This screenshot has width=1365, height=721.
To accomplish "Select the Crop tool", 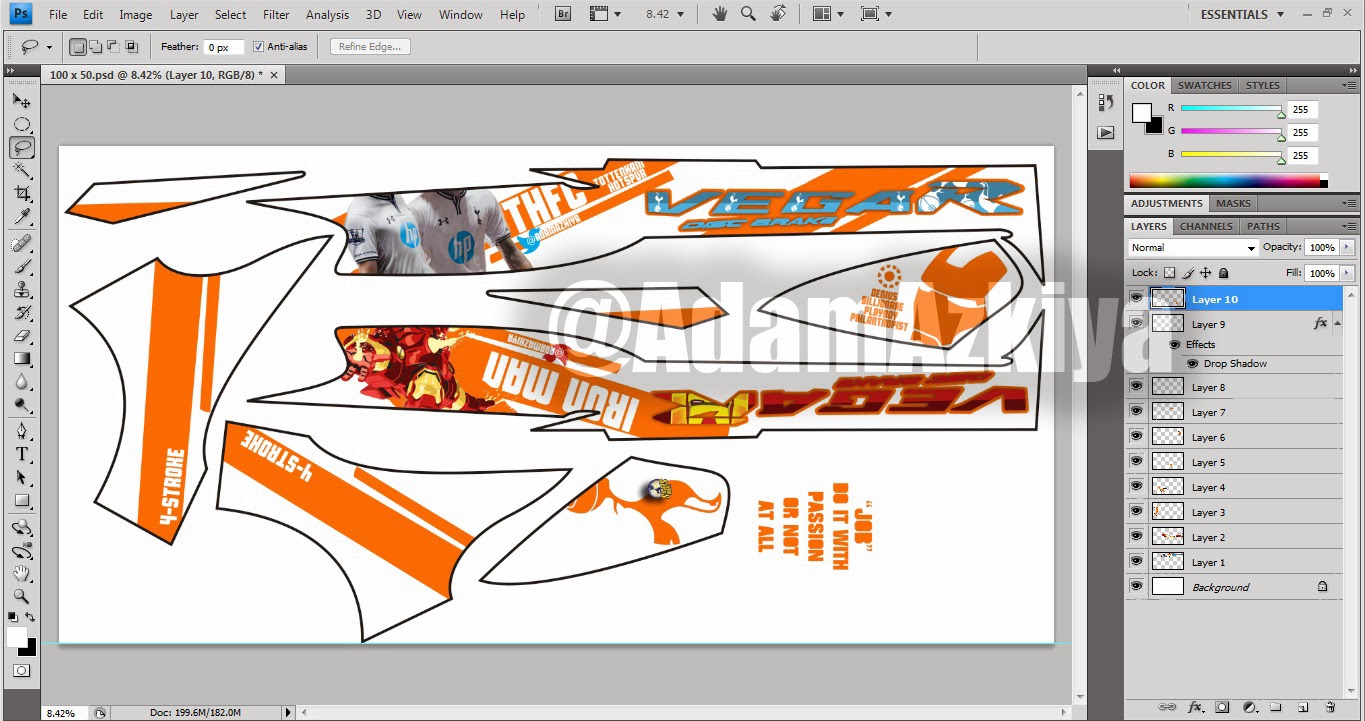I will coord(21,194).
